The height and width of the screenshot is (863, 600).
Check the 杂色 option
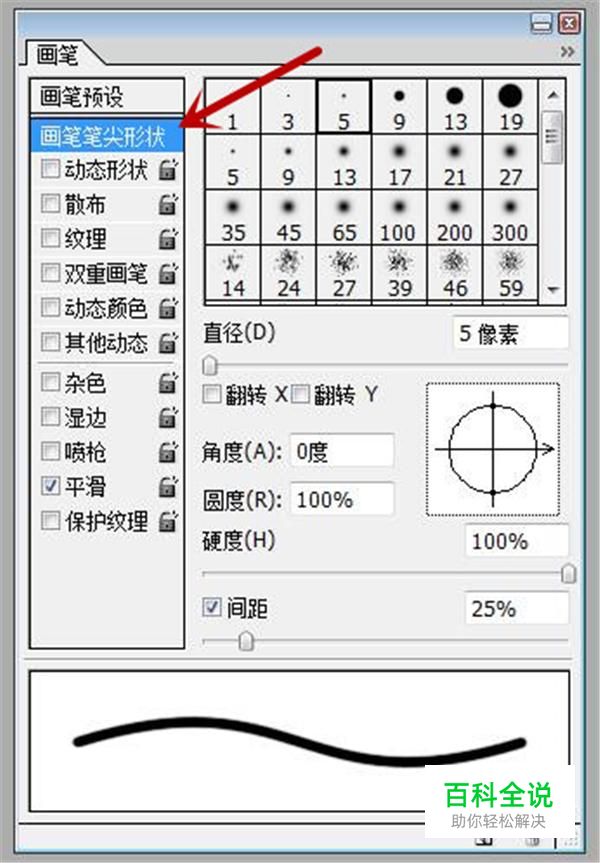point(50,382)
